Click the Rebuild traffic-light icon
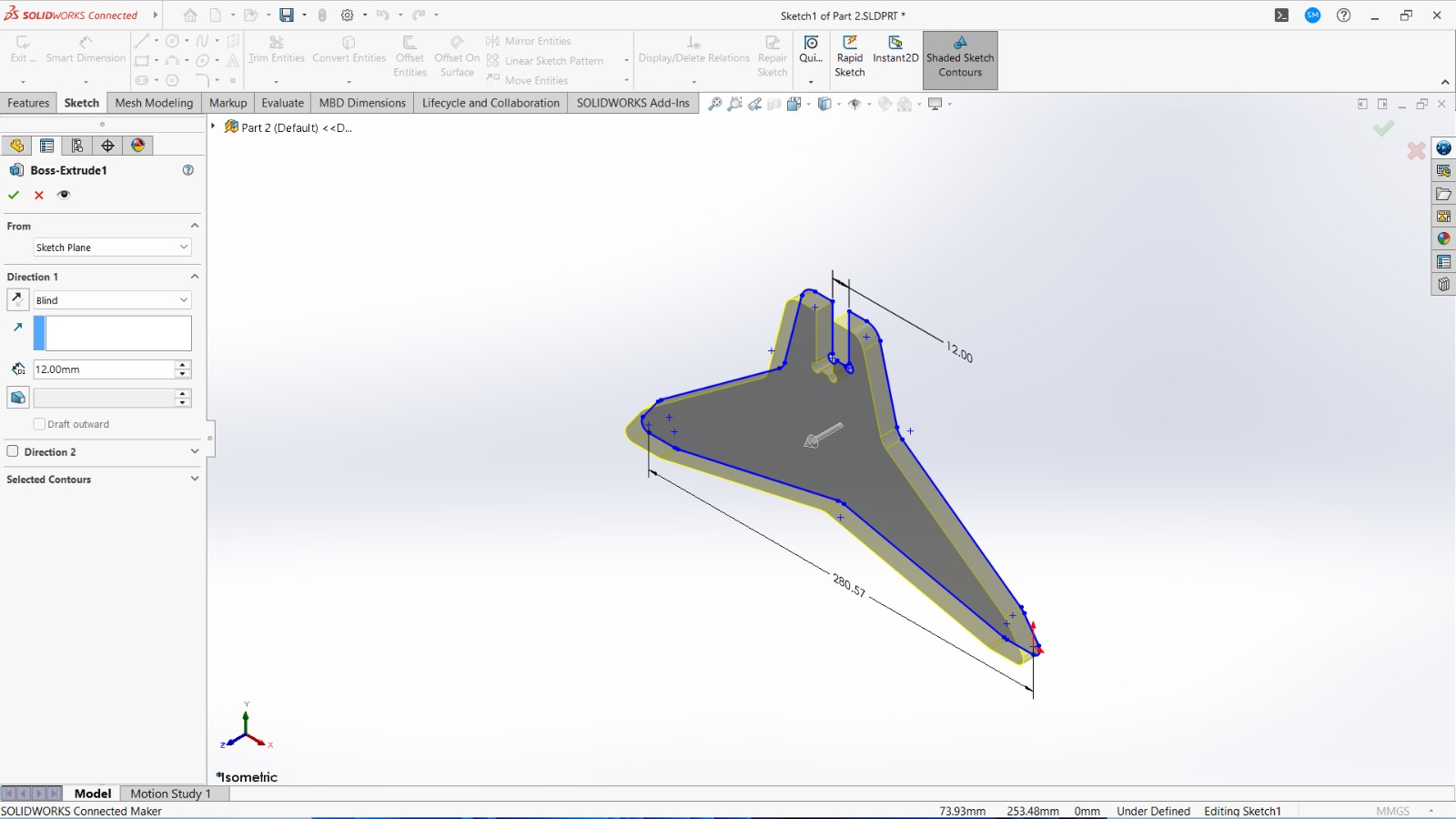Screen dimensions: 1456x819 (x=321, y=15)
